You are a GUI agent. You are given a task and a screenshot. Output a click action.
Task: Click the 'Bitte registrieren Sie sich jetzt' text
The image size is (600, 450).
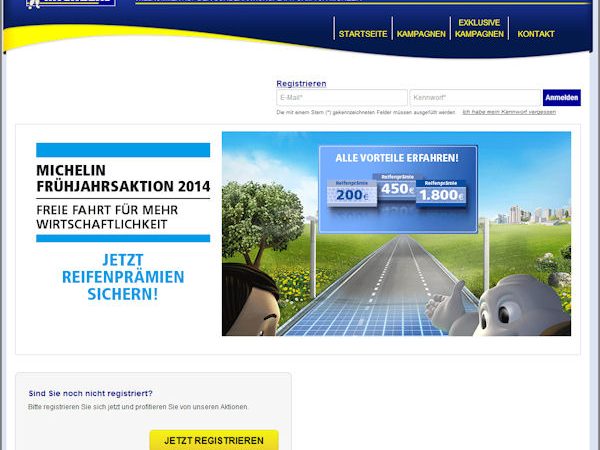pos(138,407)
